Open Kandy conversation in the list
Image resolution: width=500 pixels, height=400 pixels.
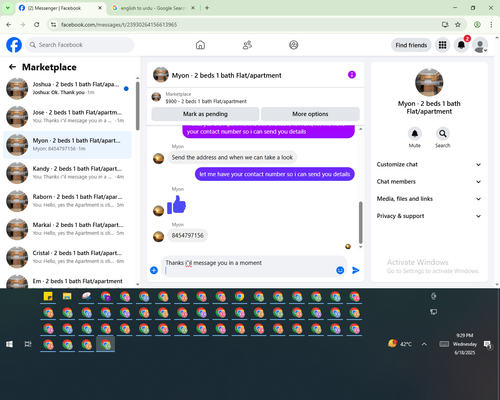(67, 173)
